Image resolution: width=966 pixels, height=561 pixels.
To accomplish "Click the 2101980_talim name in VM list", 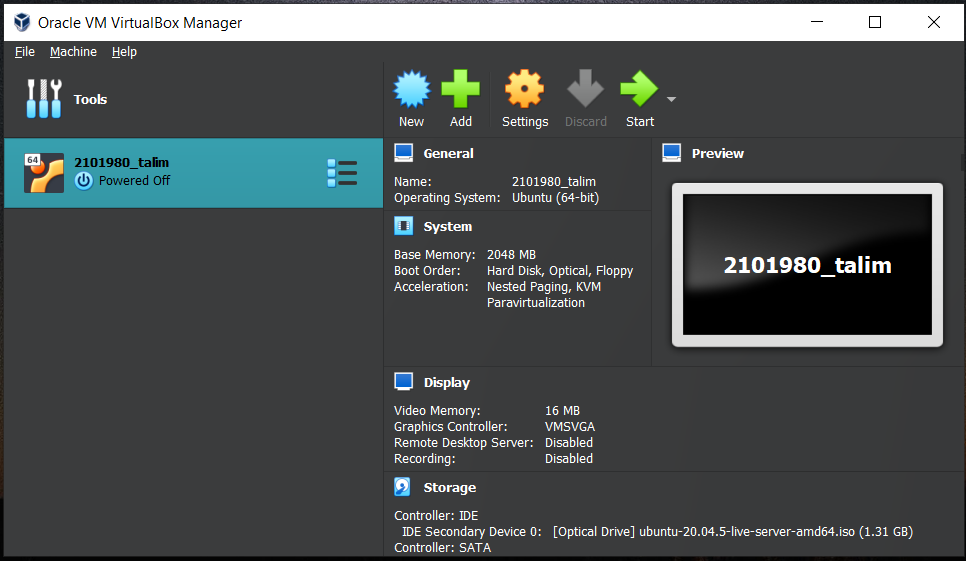I will (121, 162).
